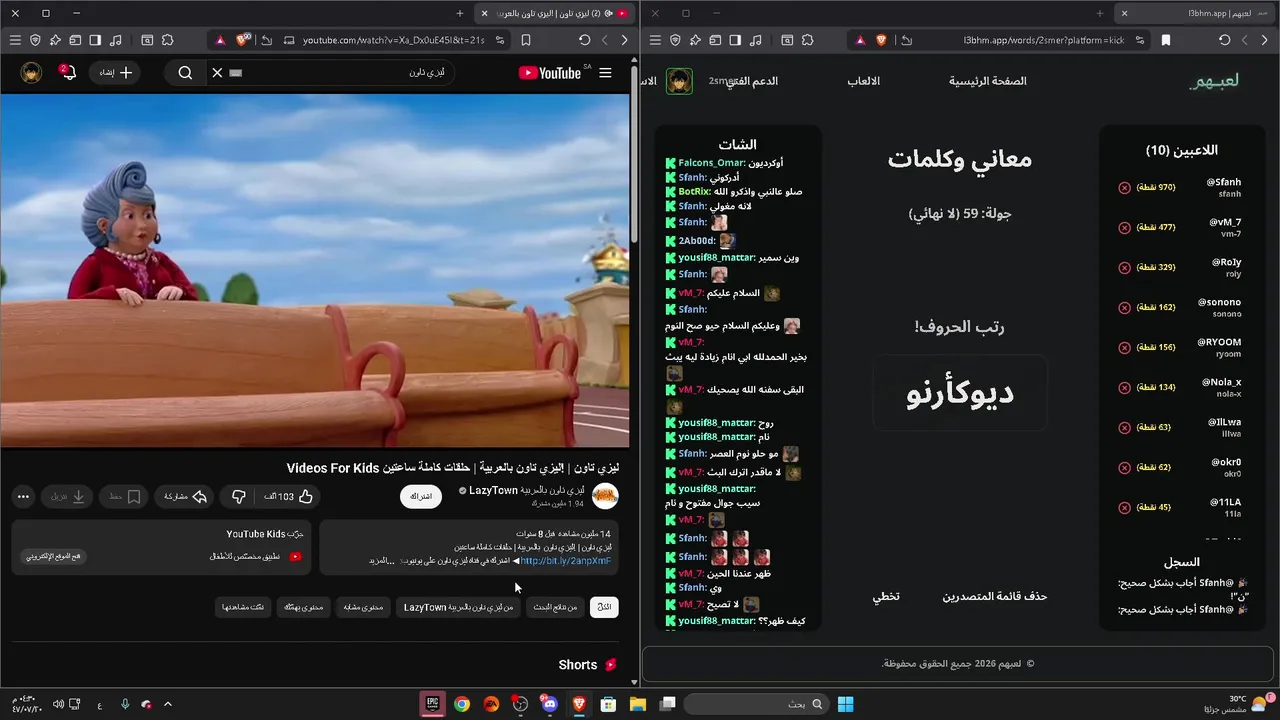Viewport: 1280px width, 720px height.
Task: Select the 'الكل' filter chip
Action: (x=604, y=607)
